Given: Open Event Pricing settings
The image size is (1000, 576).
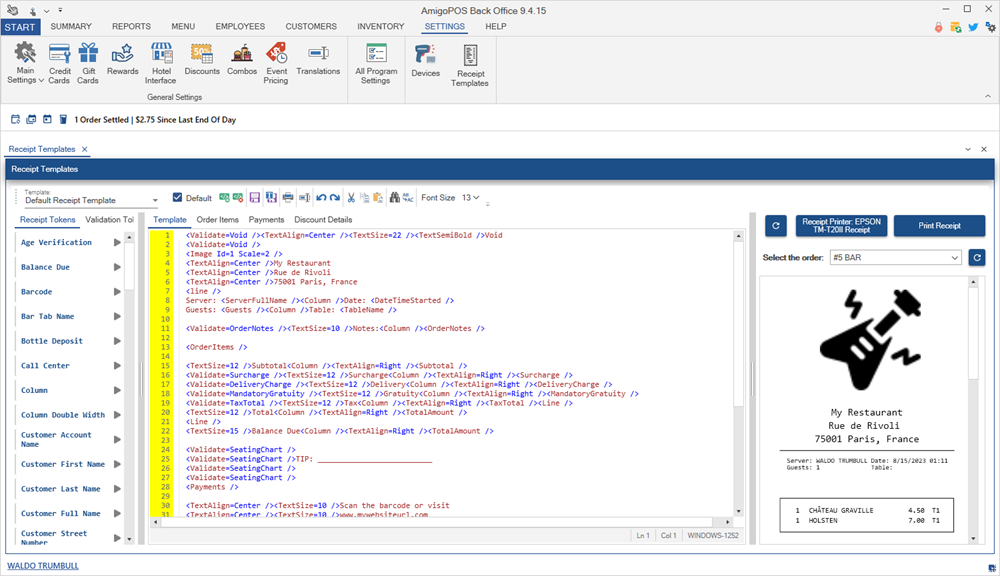Looking at the screenshot, I should point(276,63).
